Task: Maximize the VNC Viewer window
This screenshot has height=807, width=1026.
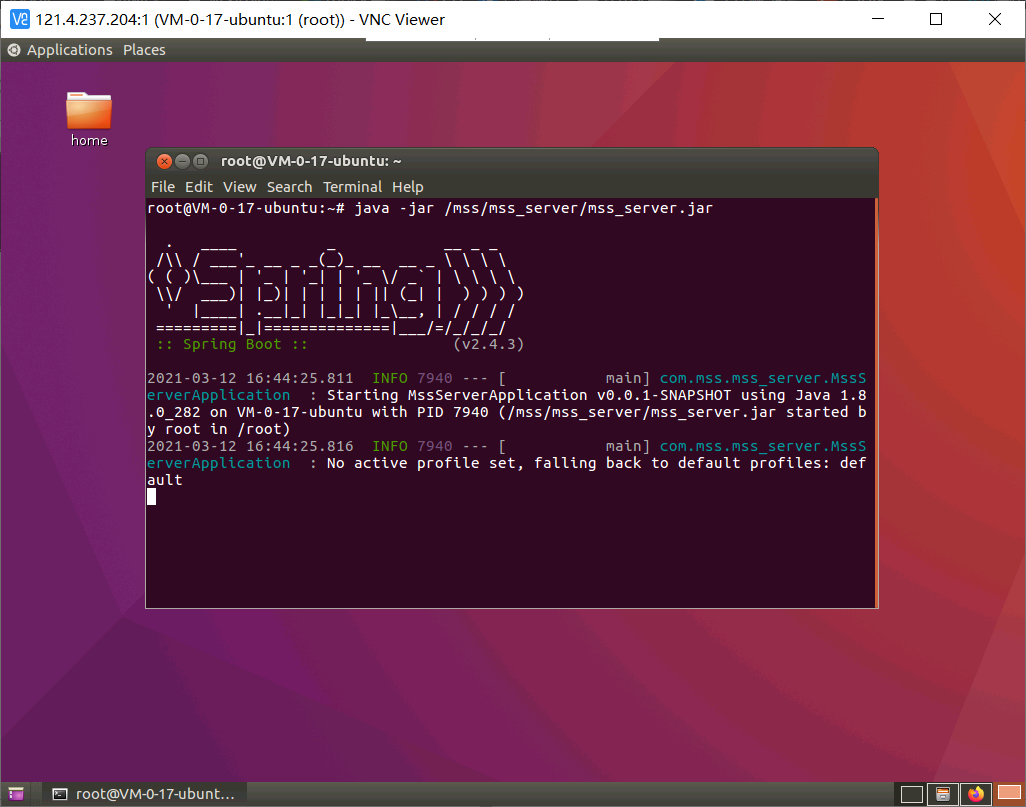Action: (936, 19)
